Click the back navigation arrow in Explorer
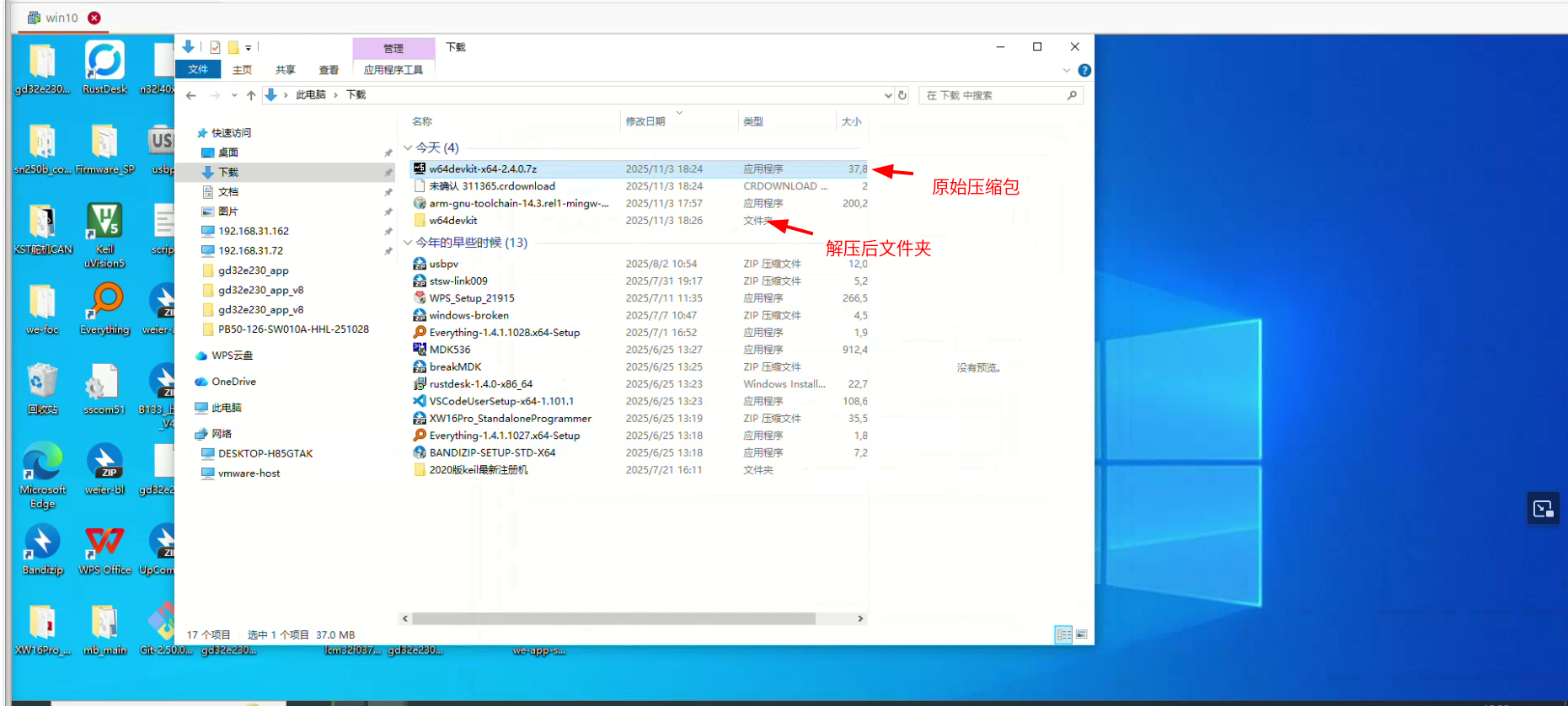The height and width of the screenshot is (706, 1568). click(191, 95)
